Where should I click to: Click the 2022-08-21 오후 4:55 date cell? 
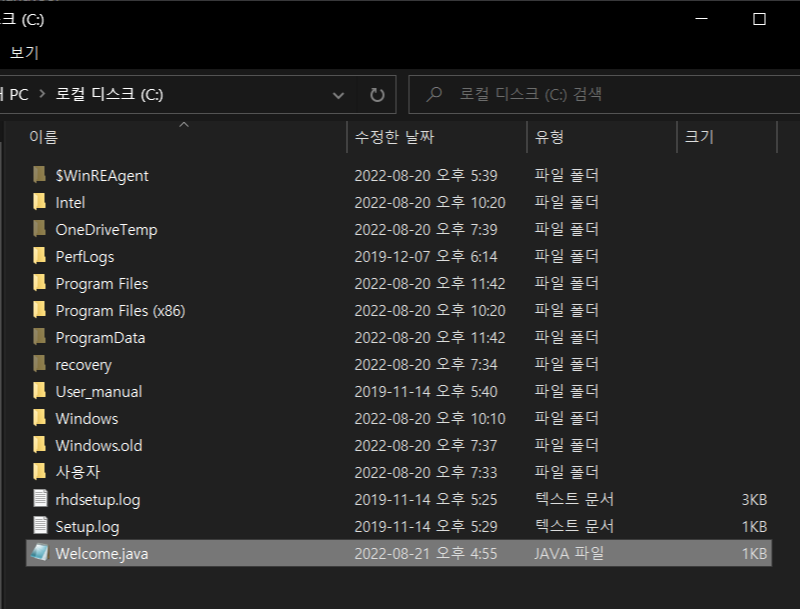(x=426, y=553)
